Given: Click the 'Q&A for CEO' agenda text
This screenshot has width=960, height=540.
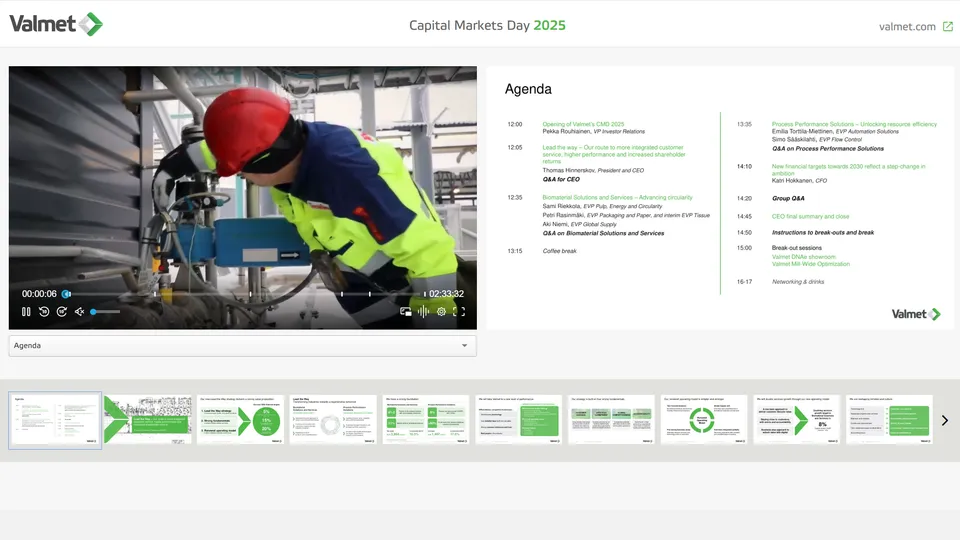Looking at the screenshot, I should click(x=561, y=179).
